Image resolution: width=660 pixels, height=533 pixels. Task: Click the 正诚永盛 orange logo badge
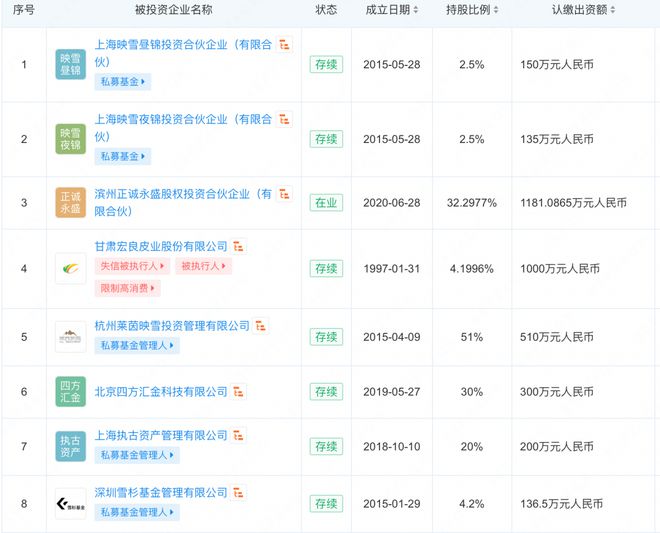pyautogui.click(x=71, y=203)
